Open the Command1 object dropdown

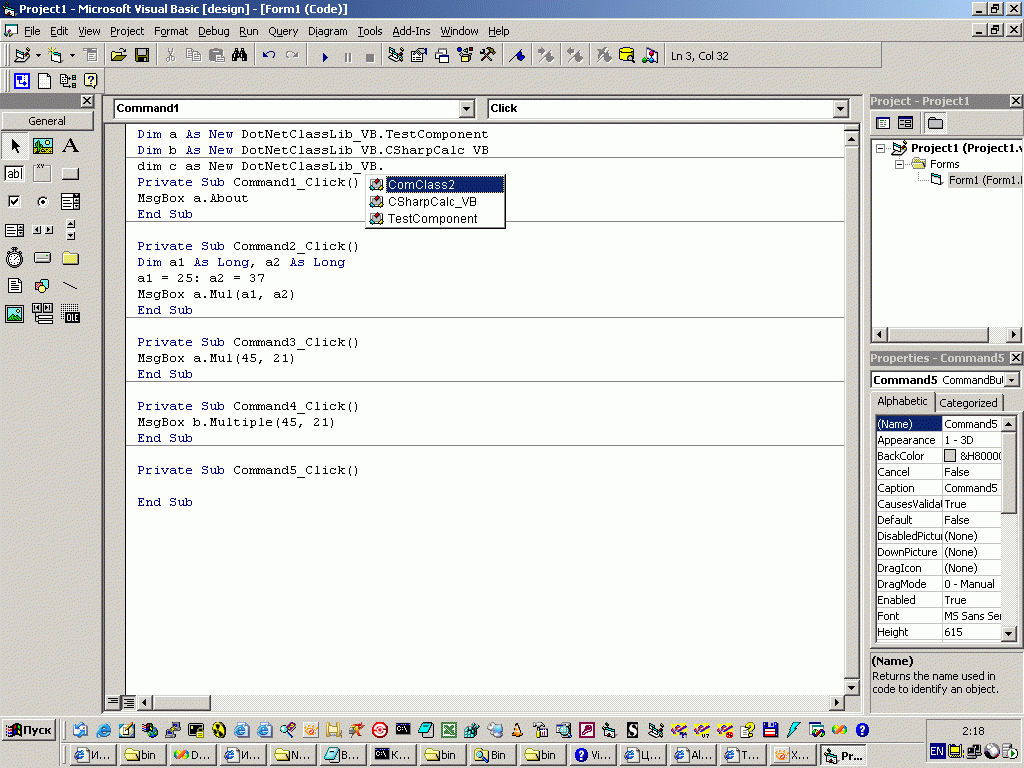point(466,109)
